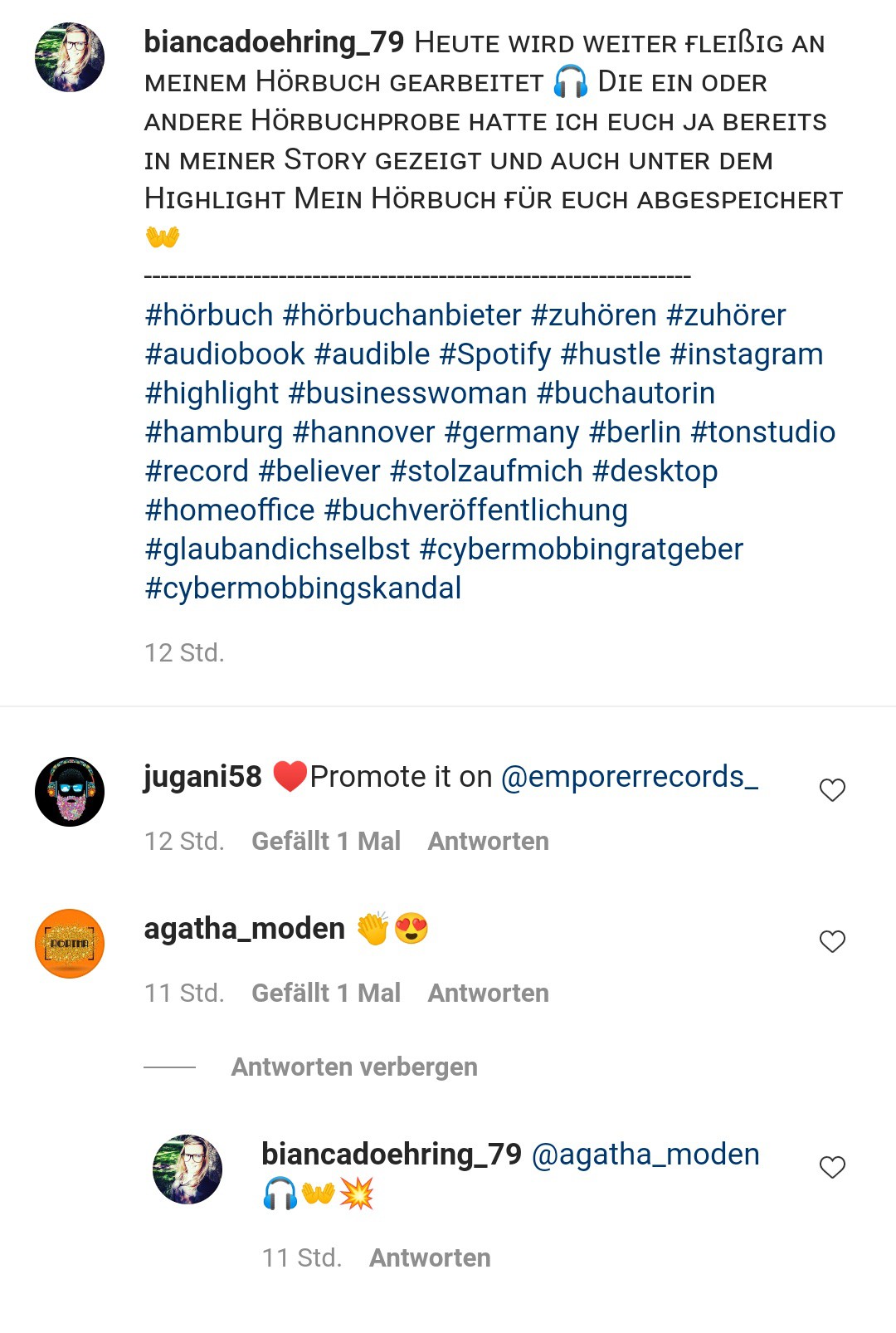Open the post author's profile picture at the top
The height and width of the screenshot is (1333, 896).
(x=70, y=57)
